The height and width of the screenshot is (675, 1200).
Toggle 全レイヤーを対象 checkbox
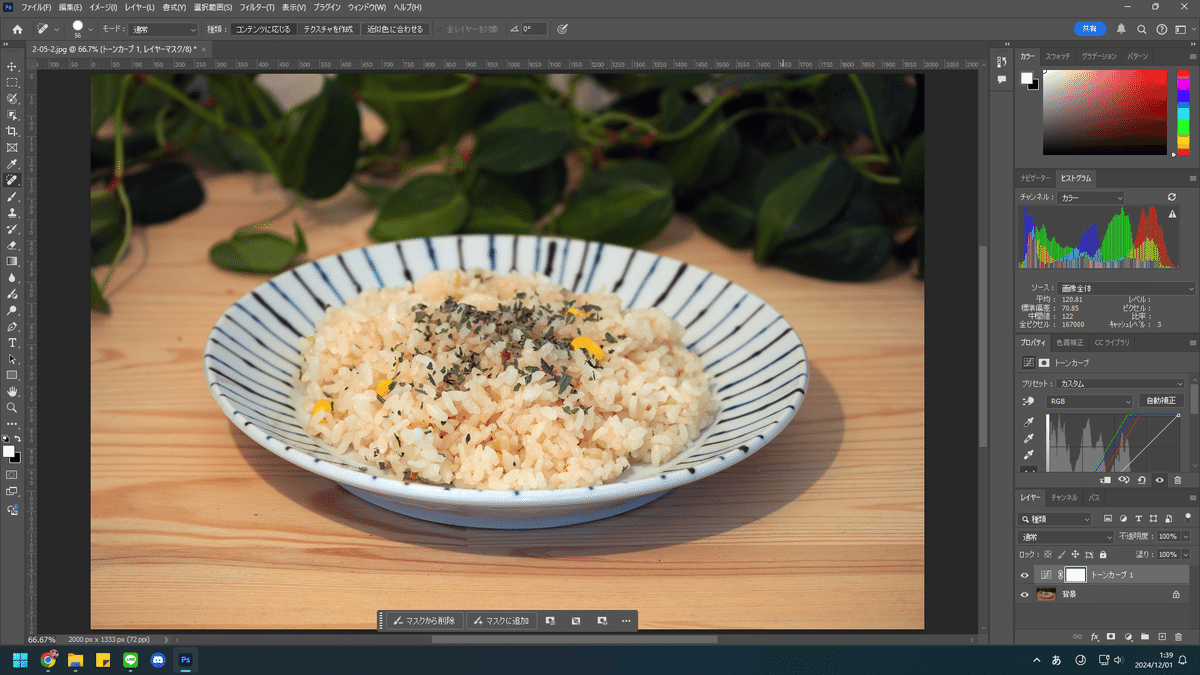tap(440, 29)
